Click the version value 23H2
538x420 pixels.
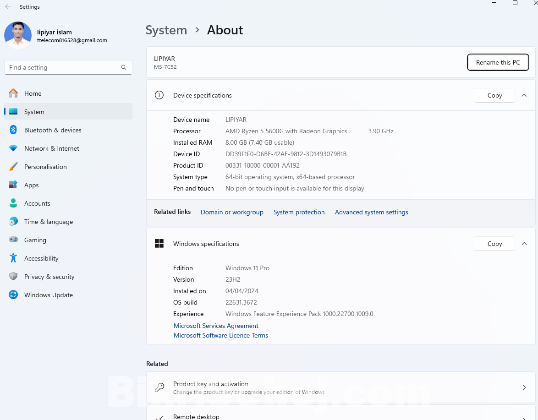233,279
